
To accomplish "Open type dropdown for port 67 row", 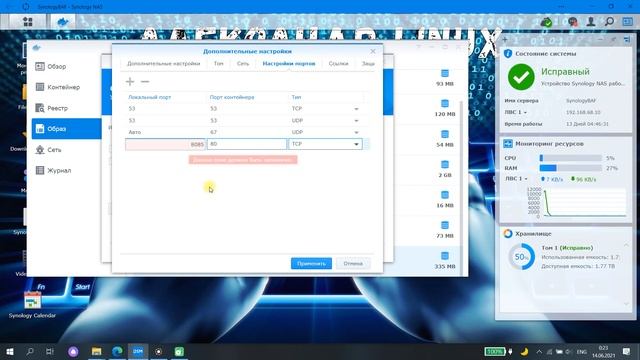I will click(356, 133).
